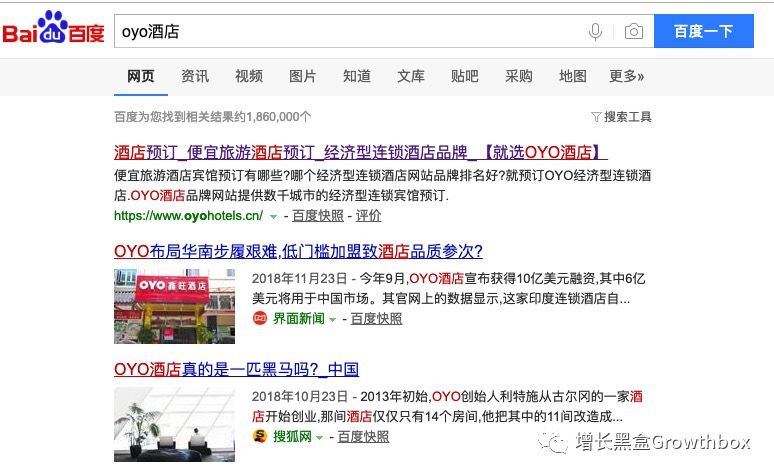Open OYO酒店真的是一匹黑马吗 result title

(x=236, y=369)
